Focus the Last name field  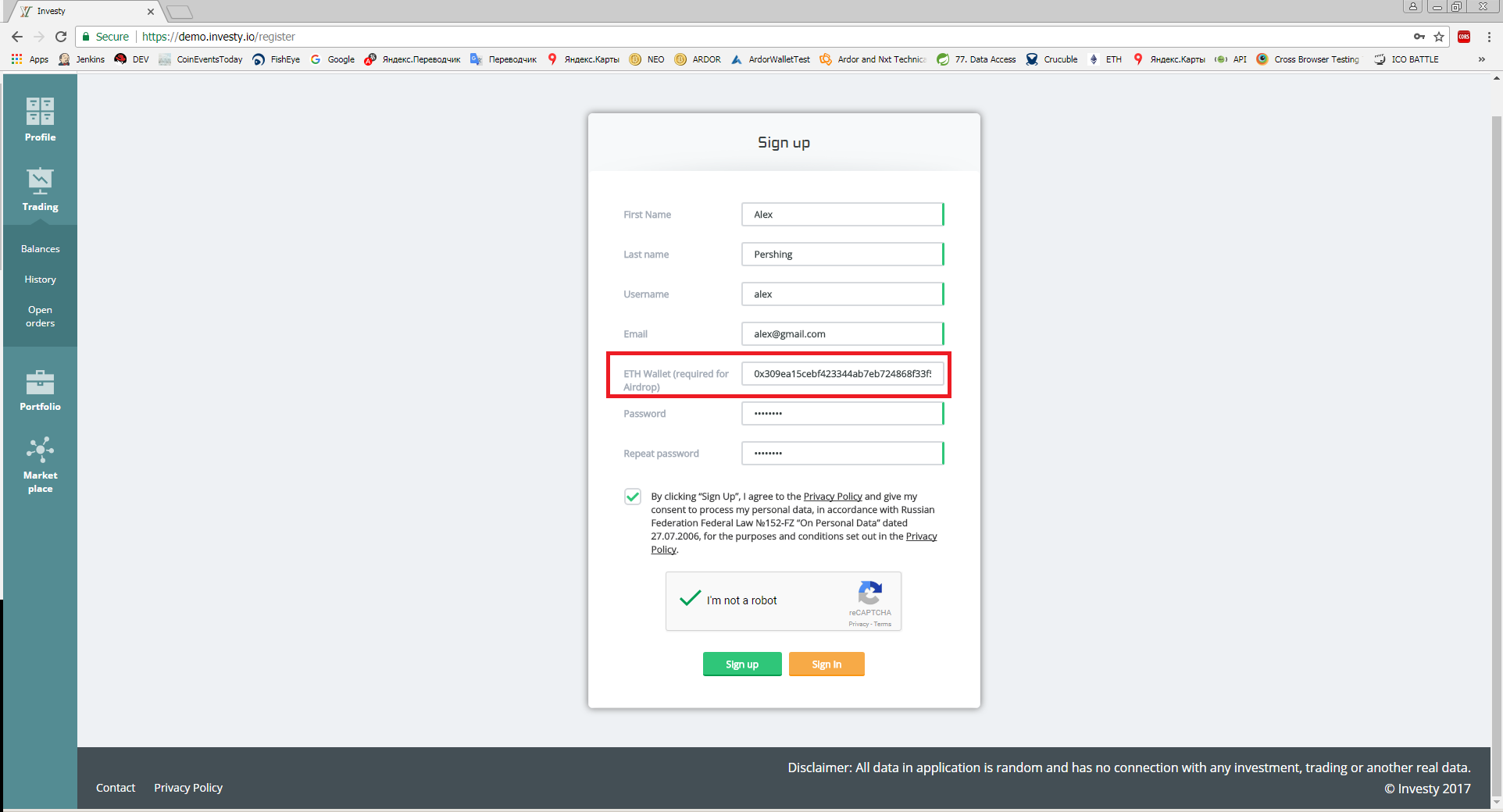pos(843,255)
